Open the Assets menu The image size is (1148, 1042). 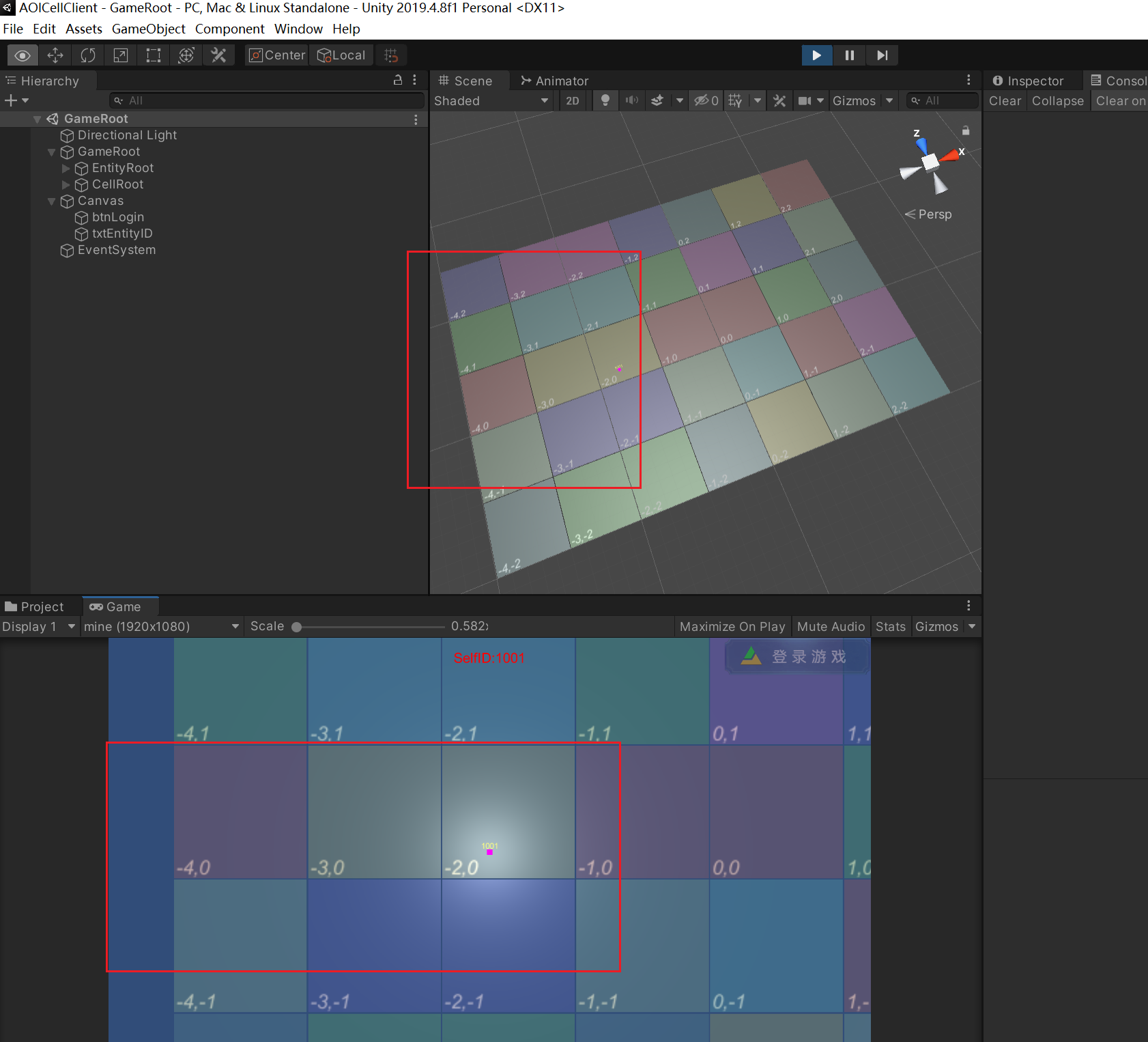point(84,29)
